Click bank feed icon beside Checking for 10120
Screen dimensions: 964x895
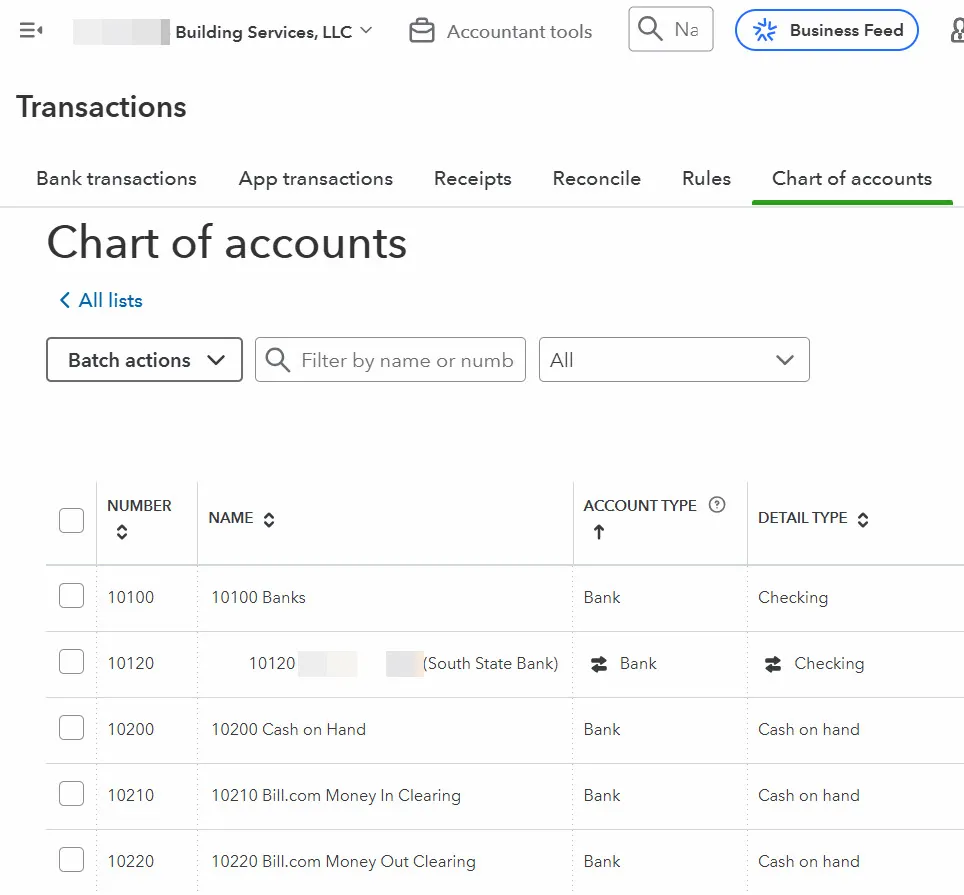[x=773, y=664]
